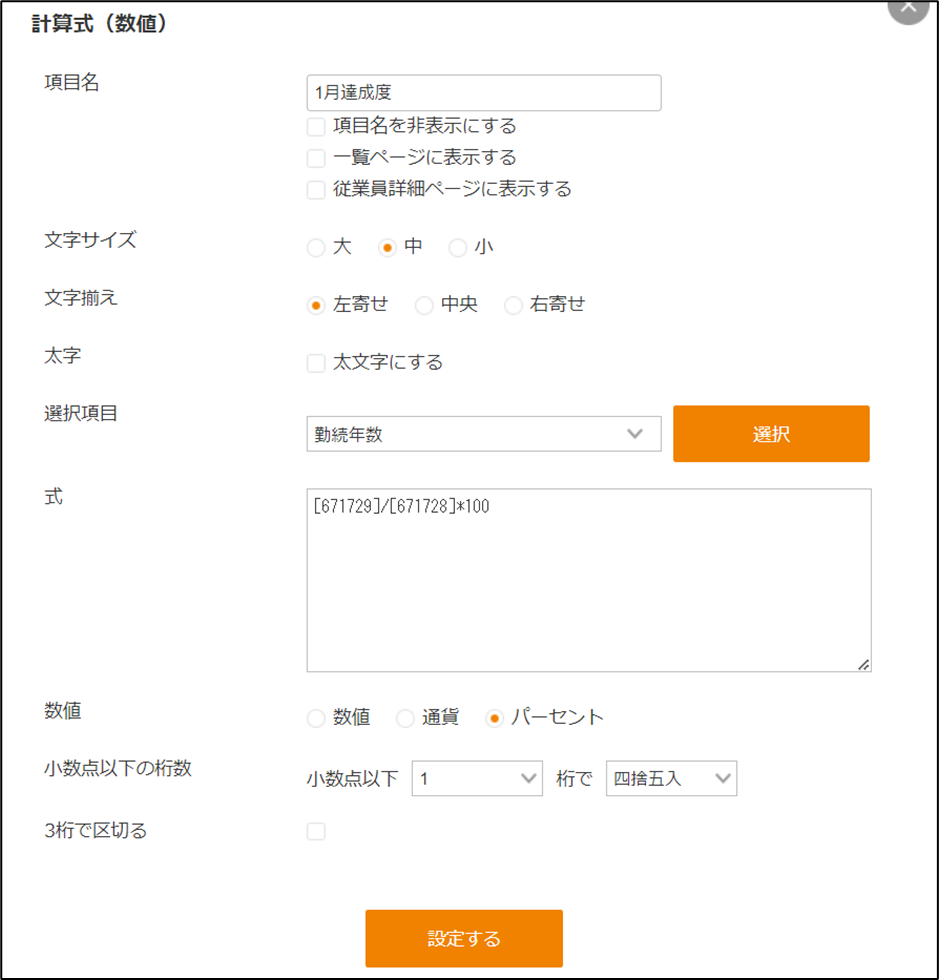Tick 従業員詳細ページに表示する checkbox
Screen dimensions: 939x980
316,190
